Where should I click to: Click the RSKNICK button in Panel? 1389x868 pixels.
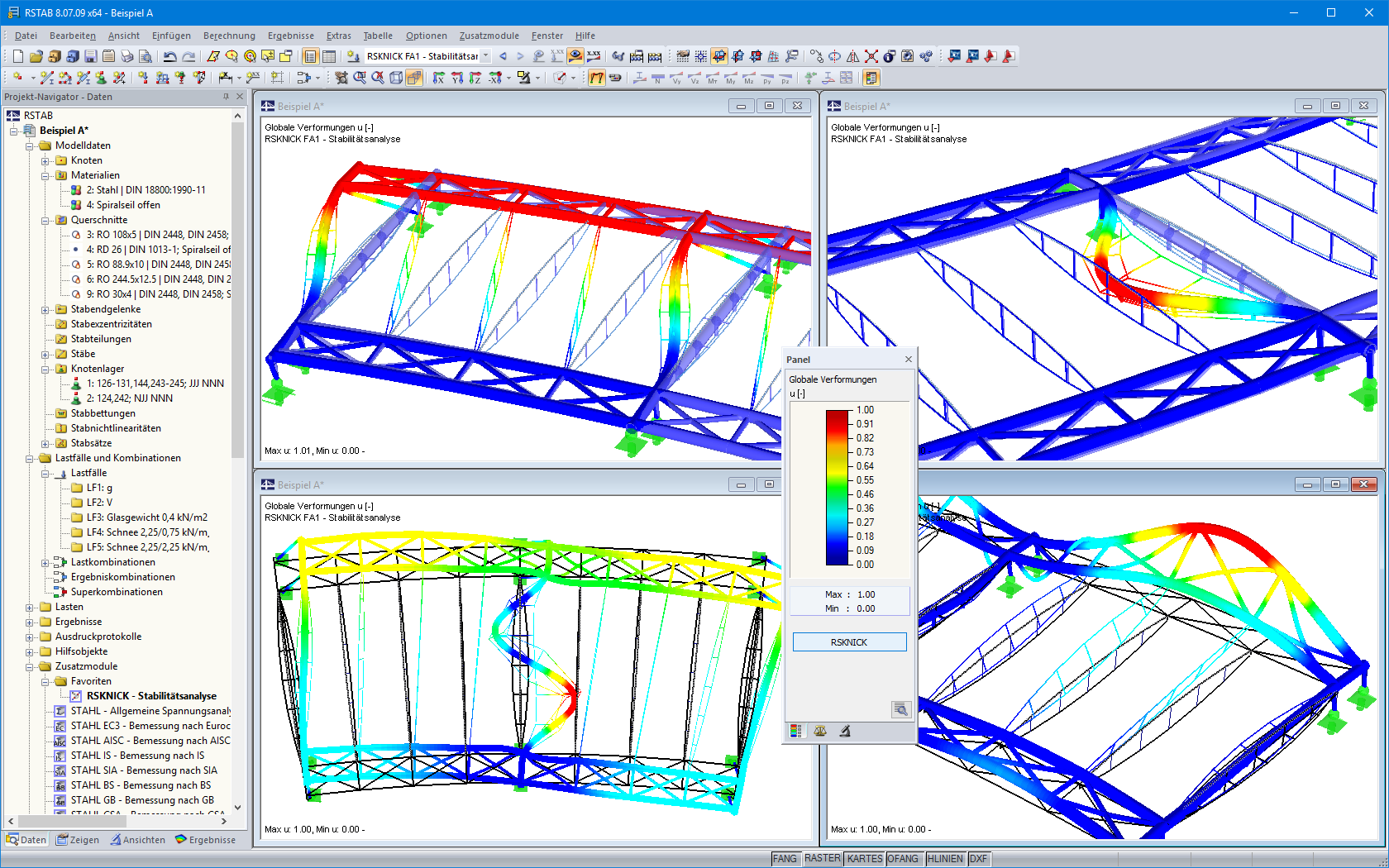pos(849,642)
